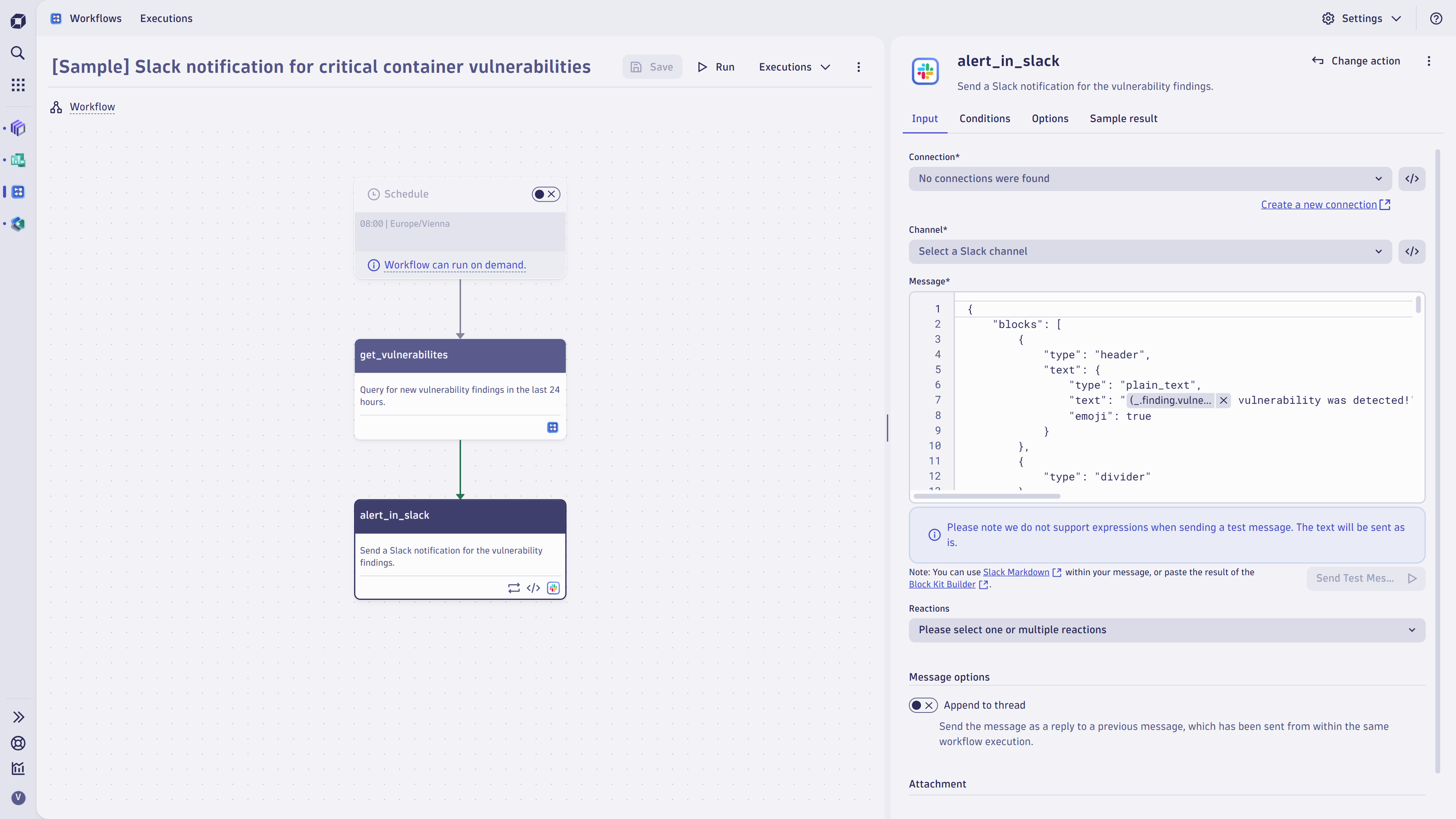1456x819 pixels.
Task: Click the help question-mark icon top right
Action: pyautogui.click(x=1436, y=18)
